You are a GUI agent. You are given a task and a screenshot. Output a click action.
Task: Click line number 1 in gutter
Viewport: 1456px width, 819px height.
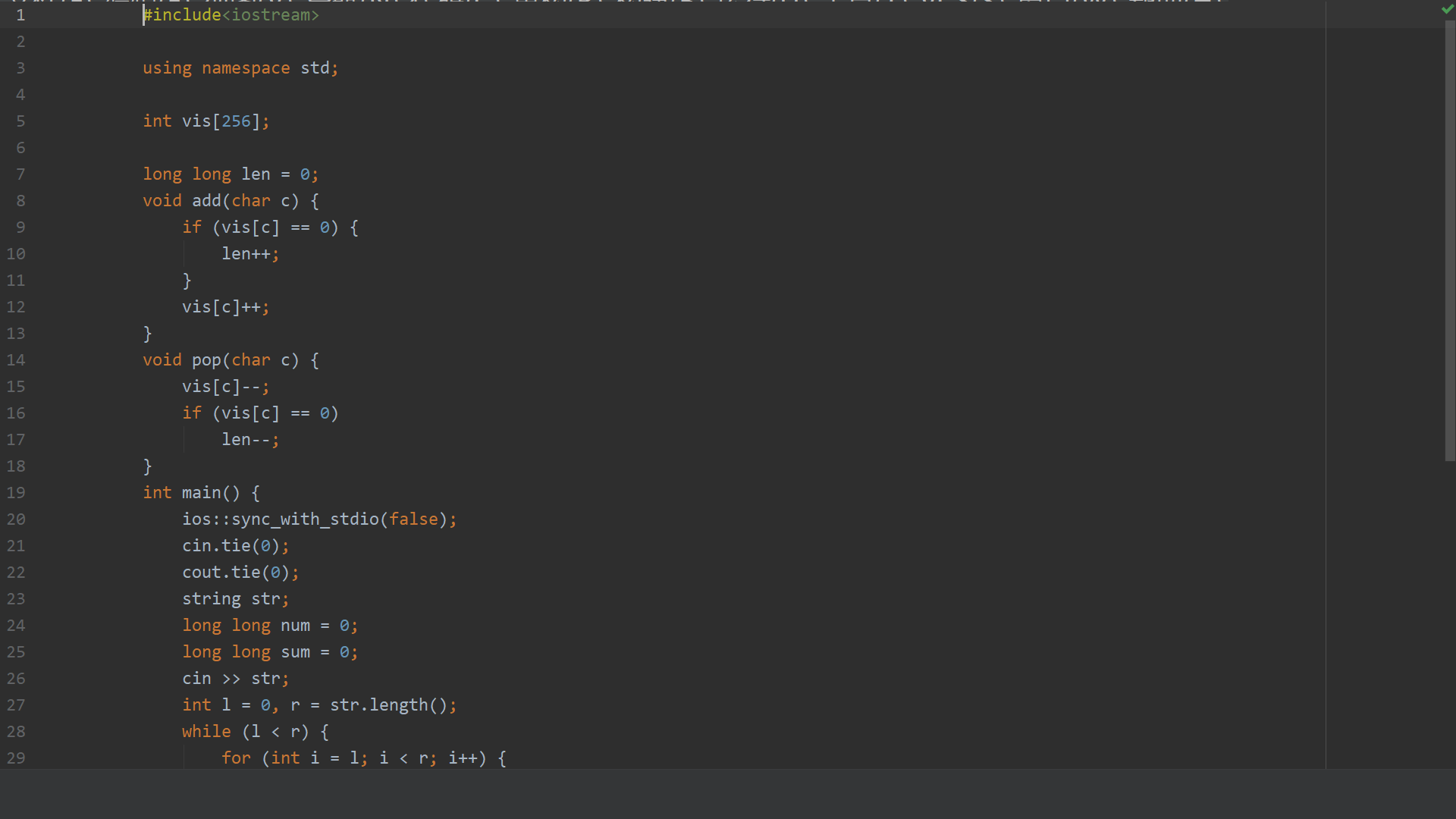tap(20, 15)
